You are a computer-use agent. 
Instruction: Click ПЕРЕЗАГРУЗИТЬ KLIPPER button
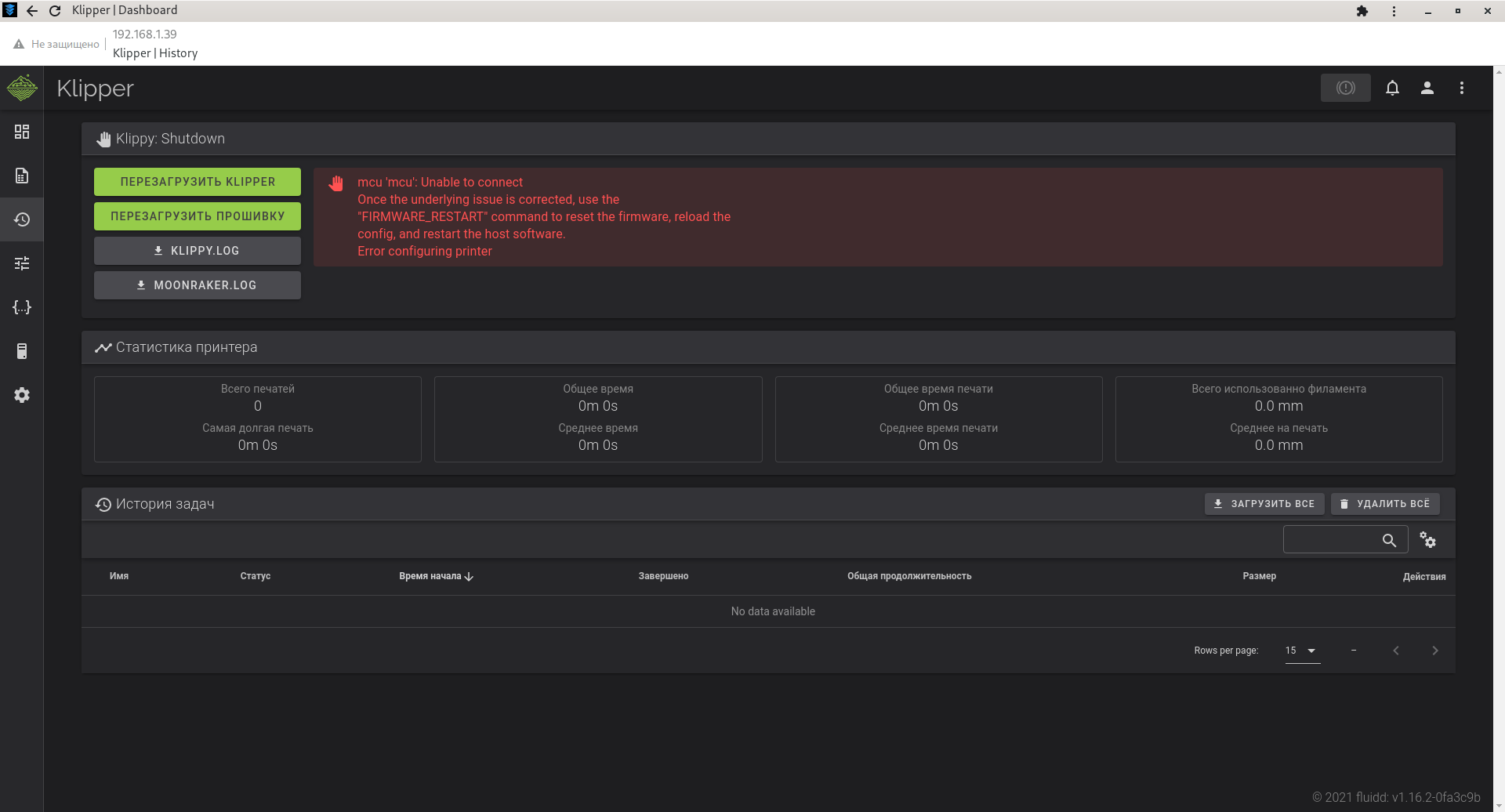click(198, 182)
